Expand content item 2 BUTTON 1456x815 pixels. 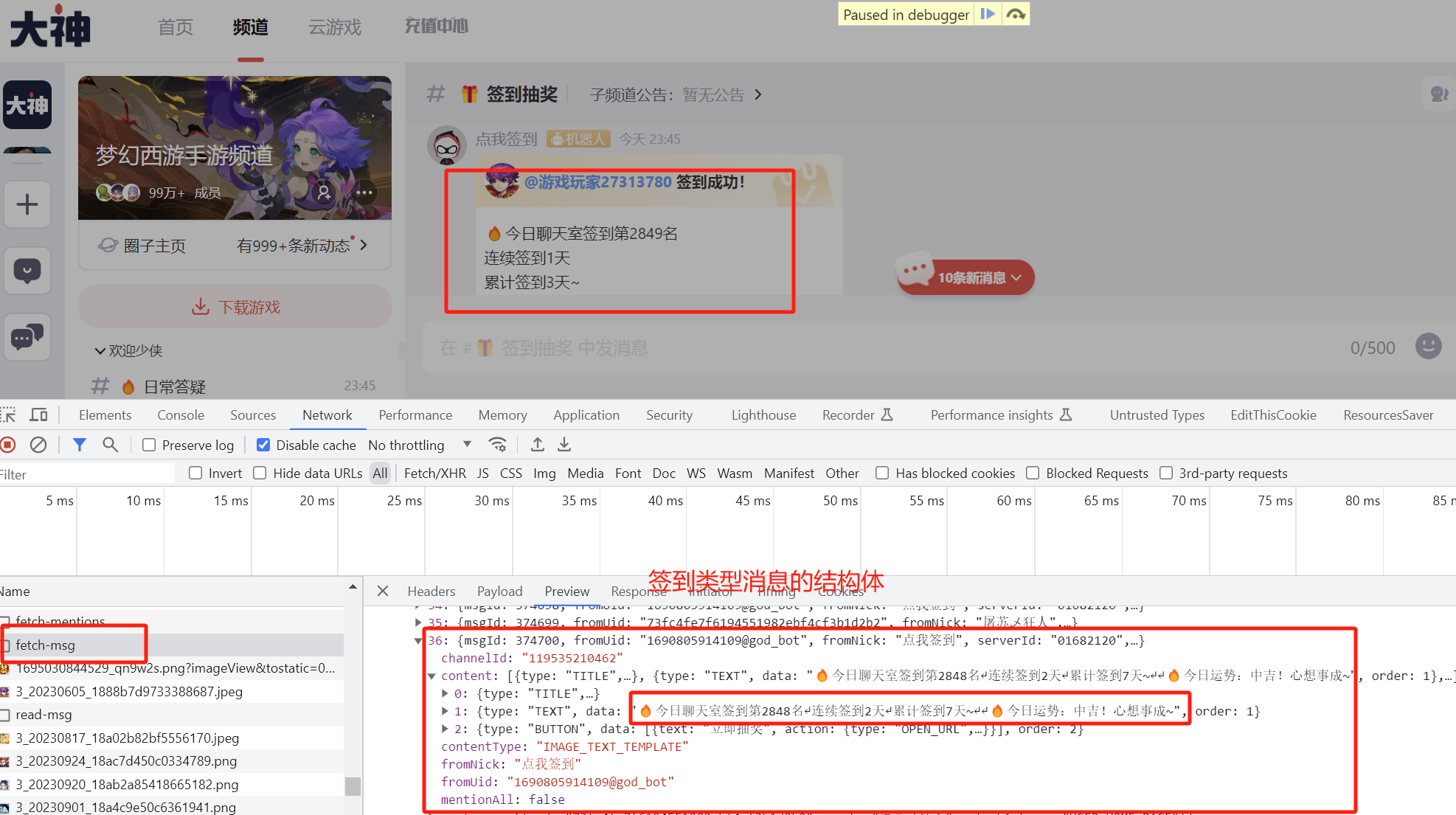445,729
